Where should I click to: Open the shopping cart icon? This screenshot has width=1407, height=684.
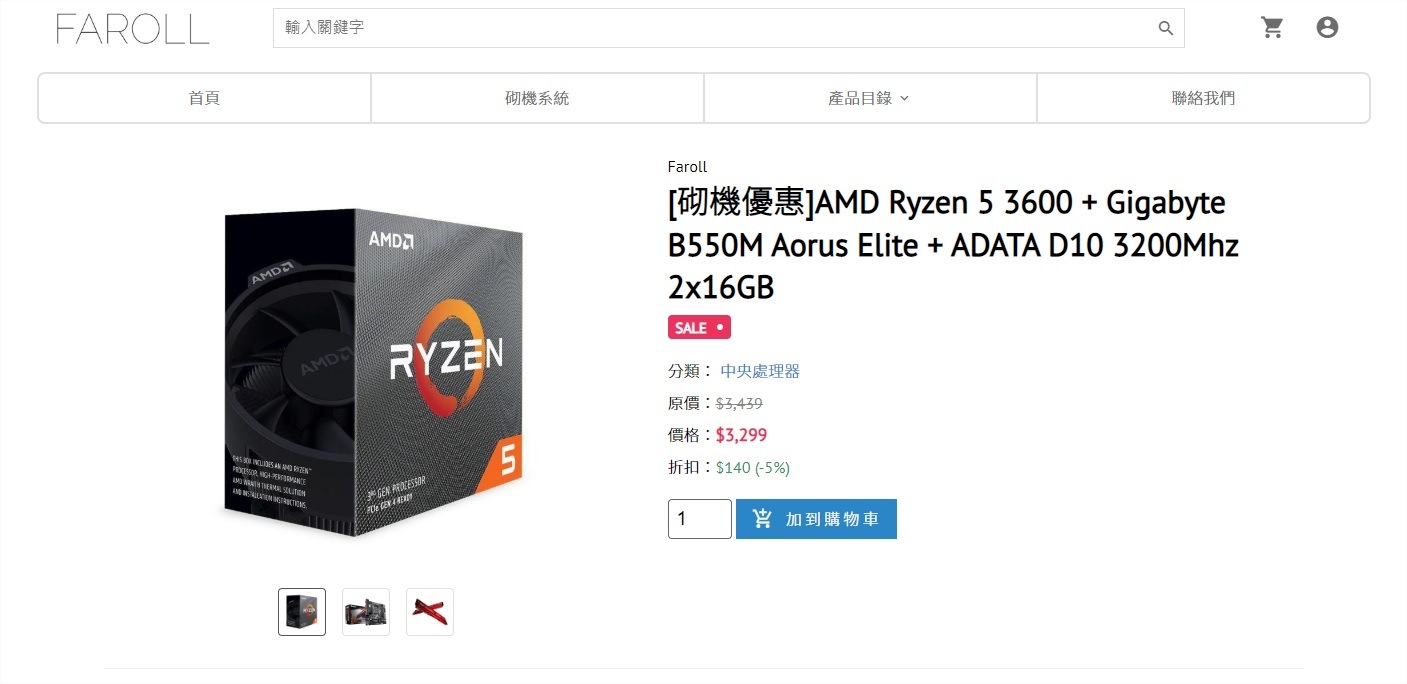pos(1272,28)
